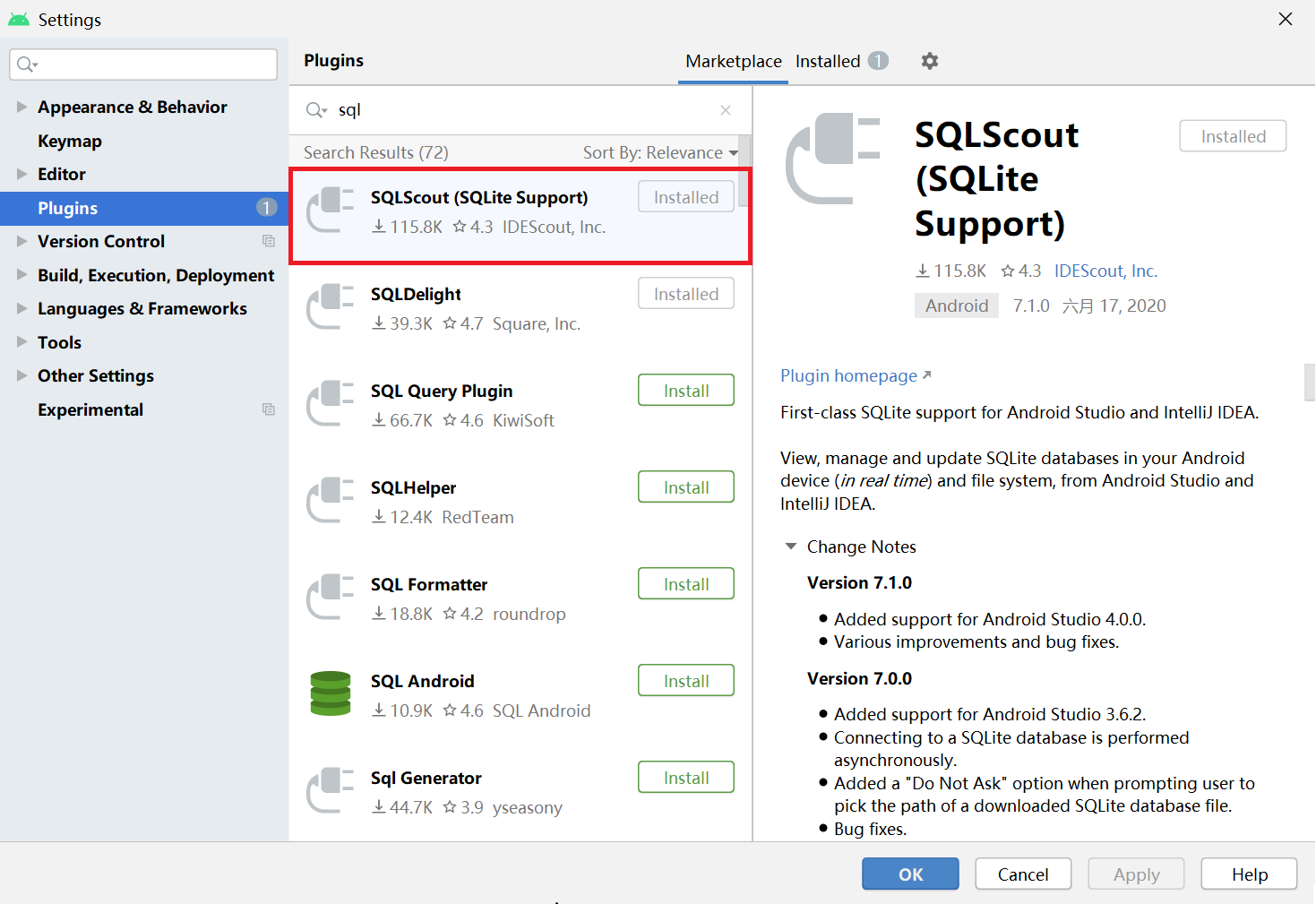Image resolution: width=1316 pixels, height=904 pixels.
Task: Select Plugins in the settings tree
Action: pyautogui.click(x=144, y=208)
